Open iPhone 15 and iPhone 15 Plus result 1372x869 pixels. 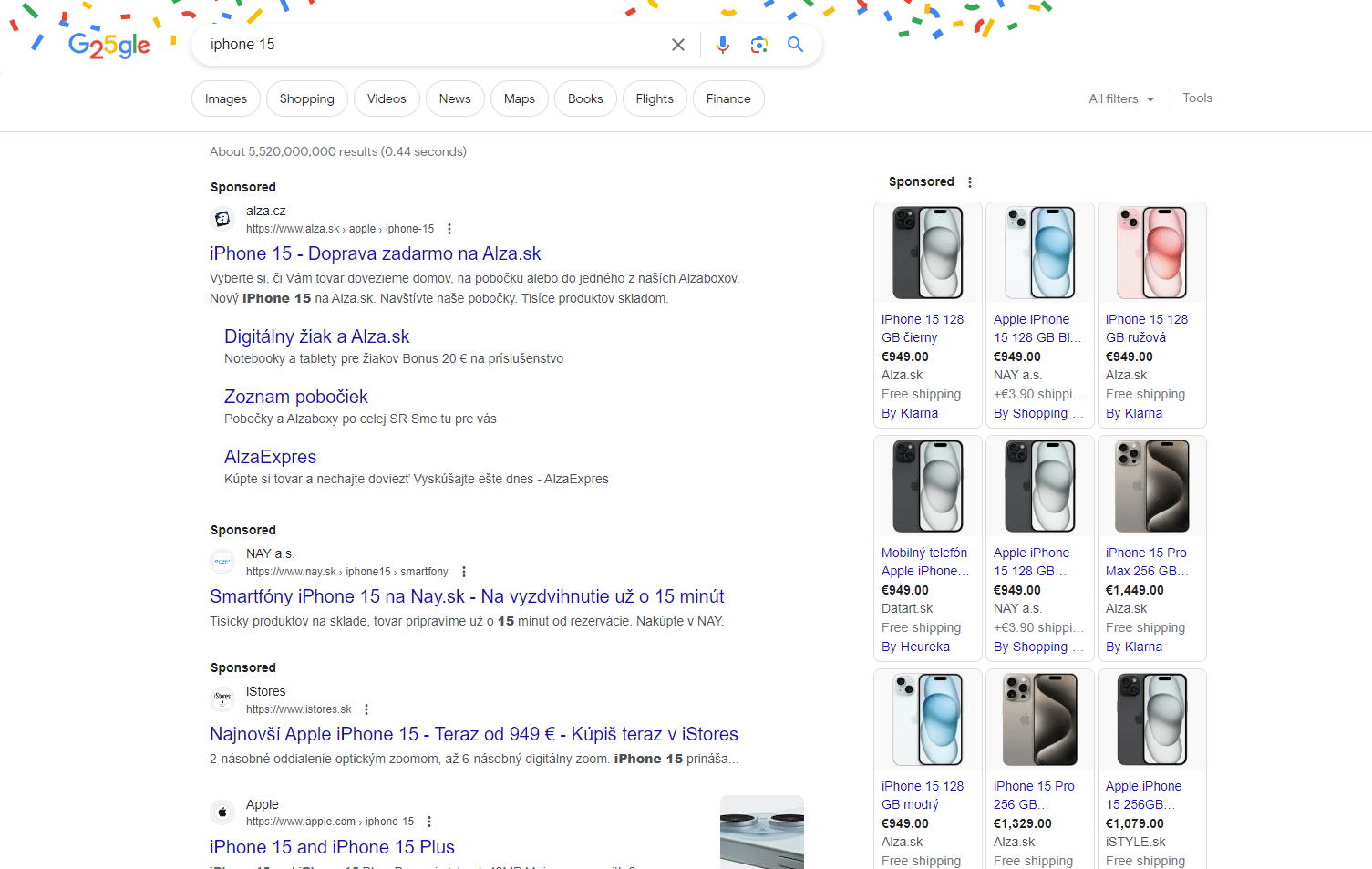(332, 847)
